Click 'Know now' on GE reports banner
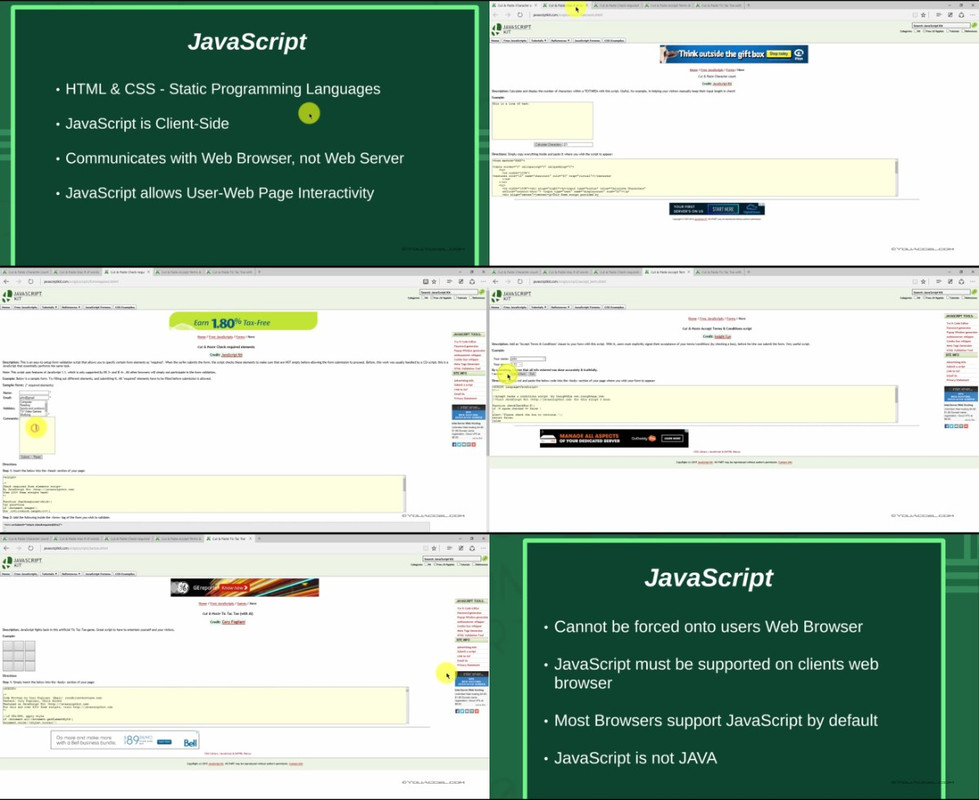The width and height of the screenshot is (979, 800). point(235,588)
